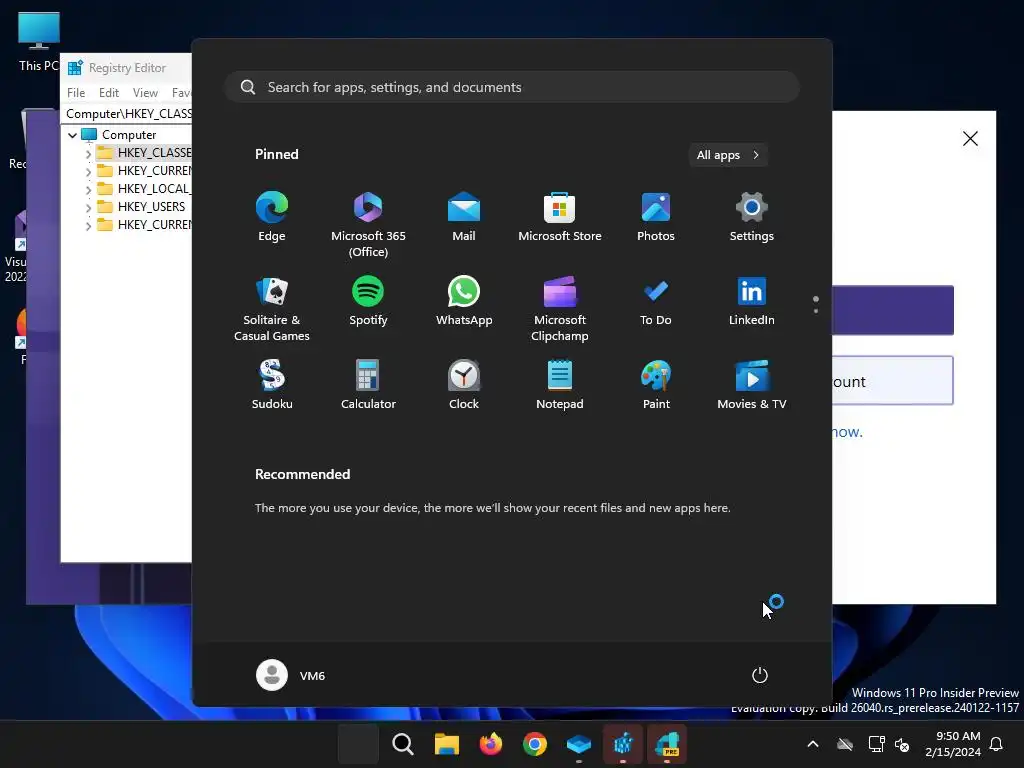The image size is (1024, 768).
Task: Open LinkedIn
Action: point(752,301)
